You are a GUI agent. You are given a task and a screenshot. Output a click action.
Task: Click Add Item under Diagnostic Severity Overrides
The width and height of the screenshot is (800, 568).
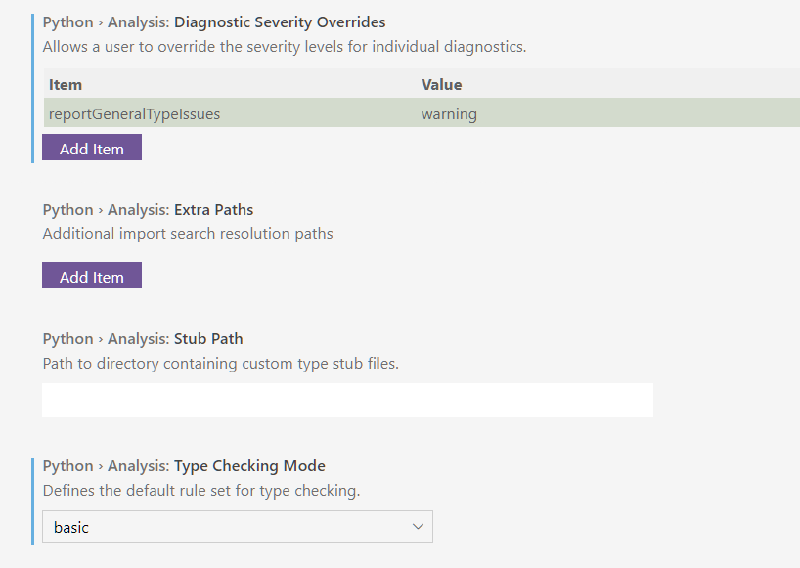tap(92, 147)
